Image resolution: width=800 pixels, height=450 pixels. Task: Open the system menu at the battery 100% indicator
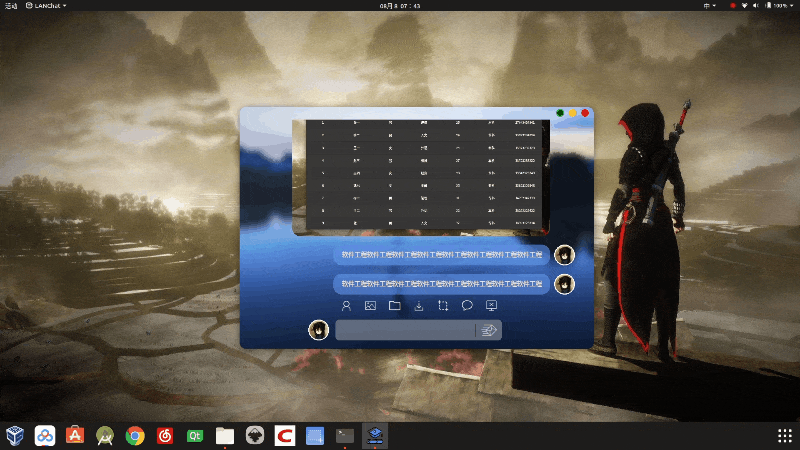point(781,6)
